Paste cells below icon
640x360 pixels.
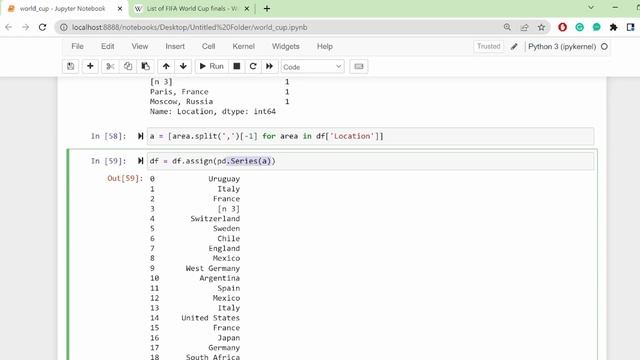(x=145, y=67)
